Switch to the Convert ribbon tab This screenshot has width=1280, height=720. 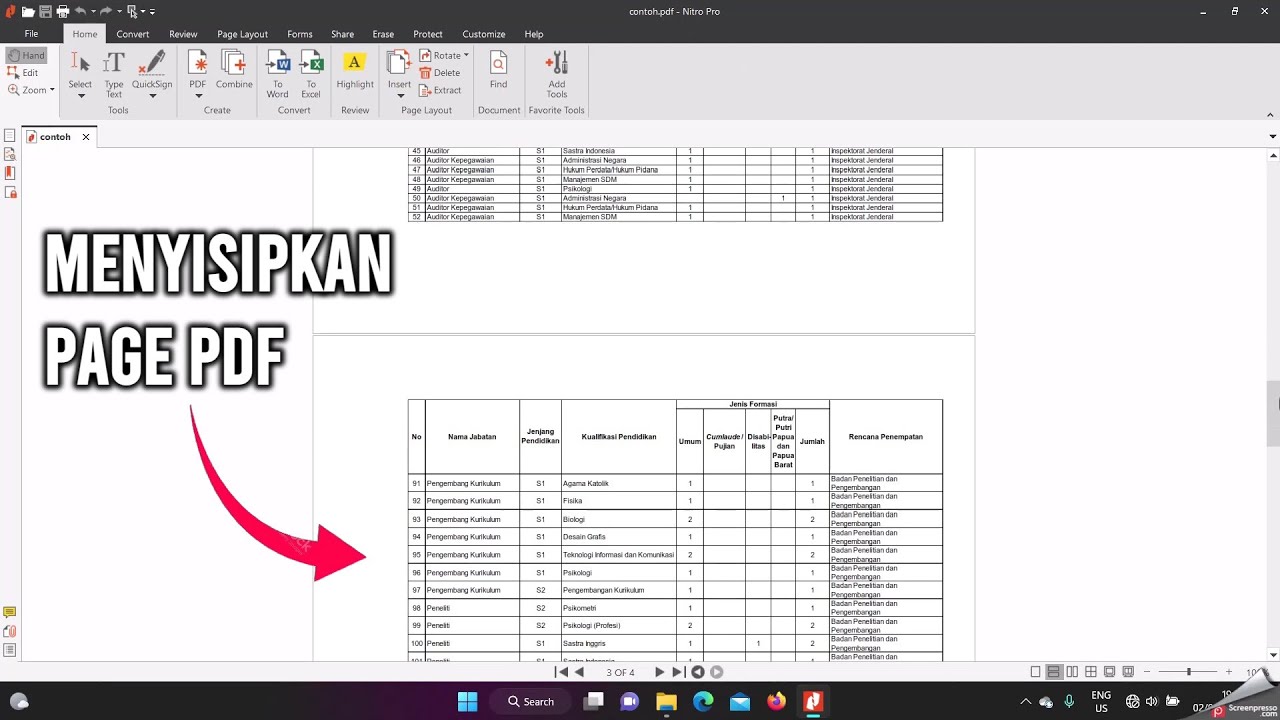pyautogui.click(x=133, y=34)
